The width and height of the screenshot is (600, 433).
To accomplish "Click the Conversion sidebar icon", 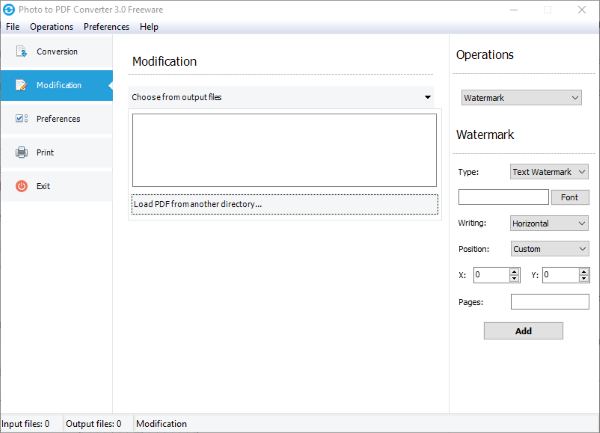I will pyautogui.click(x=21, y=52).
